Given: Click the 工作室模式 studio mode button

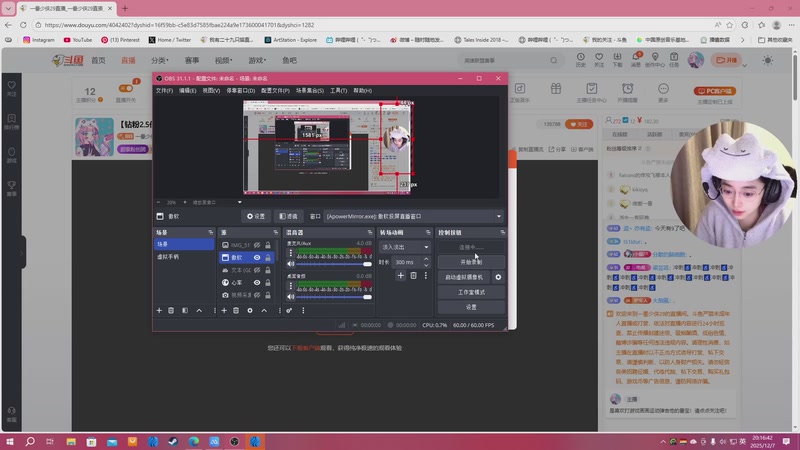Looking at the screenshot, I should click(471, 292).
